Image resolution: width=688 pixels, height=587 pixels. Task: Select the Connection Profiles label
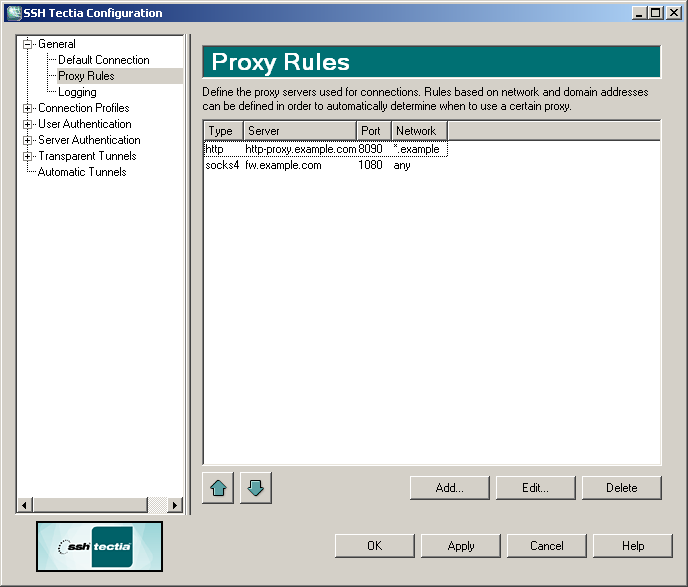pyautogui.click(x=84, y=108)
